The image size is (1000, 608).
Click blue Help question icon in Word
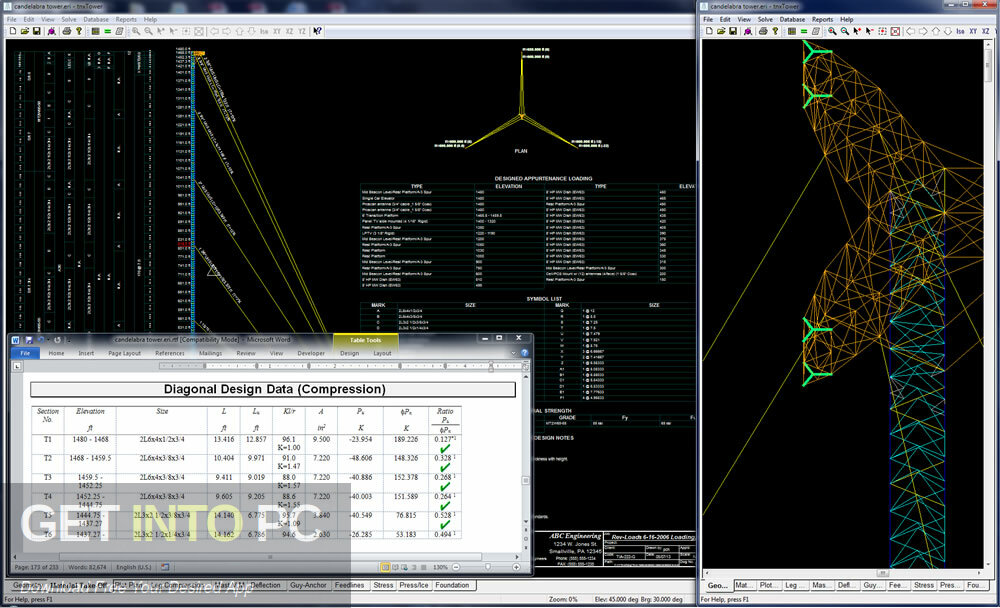tap(524, 353)
